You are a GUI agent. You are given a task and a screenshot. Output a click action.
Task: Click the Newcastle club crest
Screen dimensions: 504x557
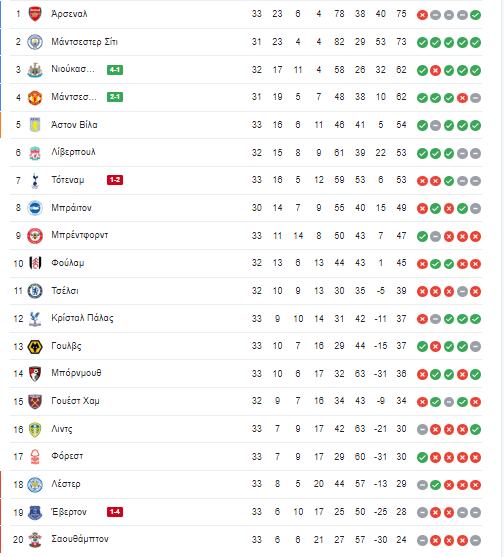click(x=35, y=70)
